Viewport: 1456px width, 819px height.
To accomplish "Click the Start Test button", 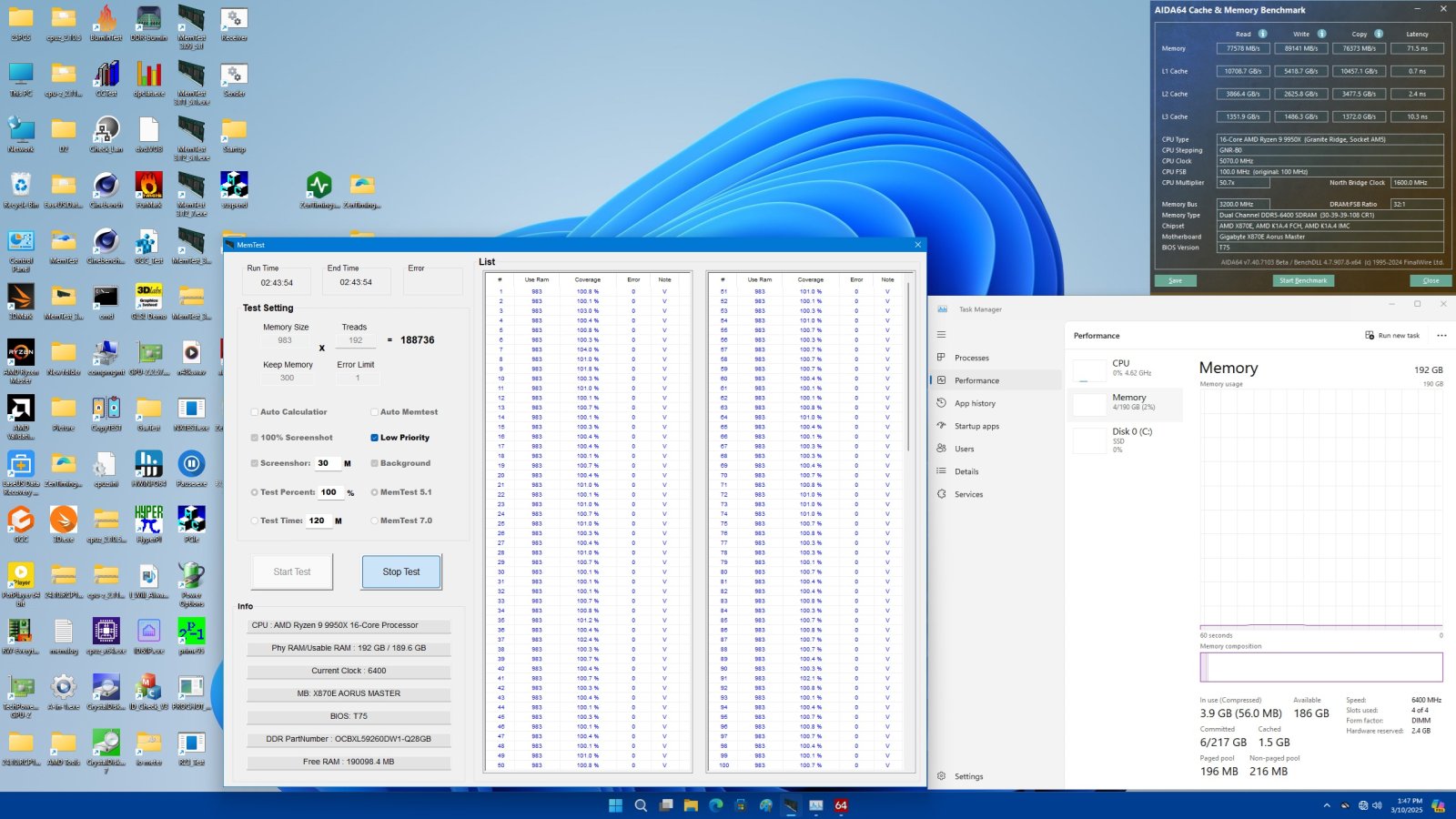I will (291, 571).
